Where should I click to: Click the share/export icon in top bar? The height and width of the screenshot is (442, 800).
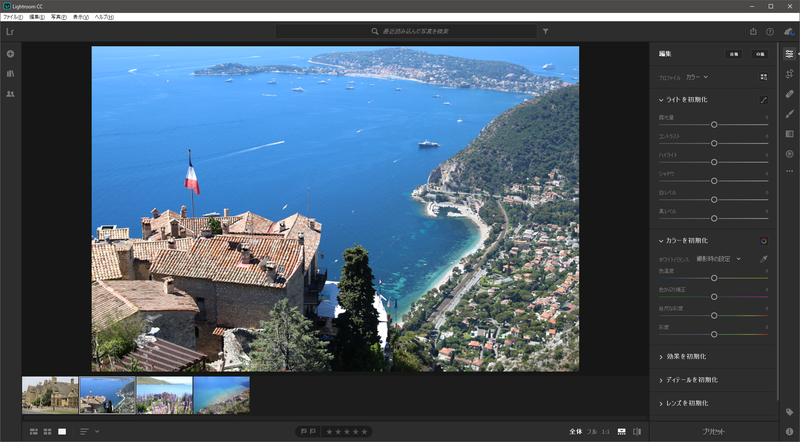pyautogui.click(x=753, y=32)
